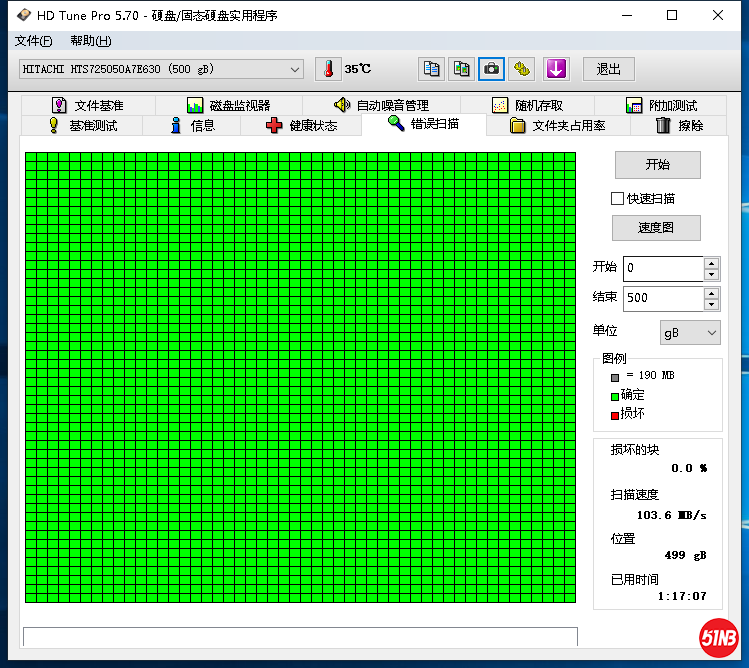Open options via the tools icon

[x=522, y=69]
